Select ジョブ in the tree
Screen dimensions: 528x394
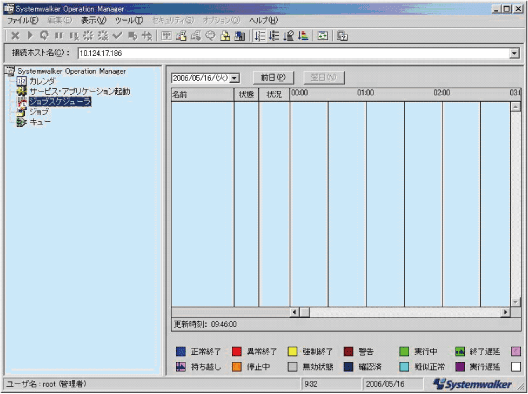tap(39, 111)
